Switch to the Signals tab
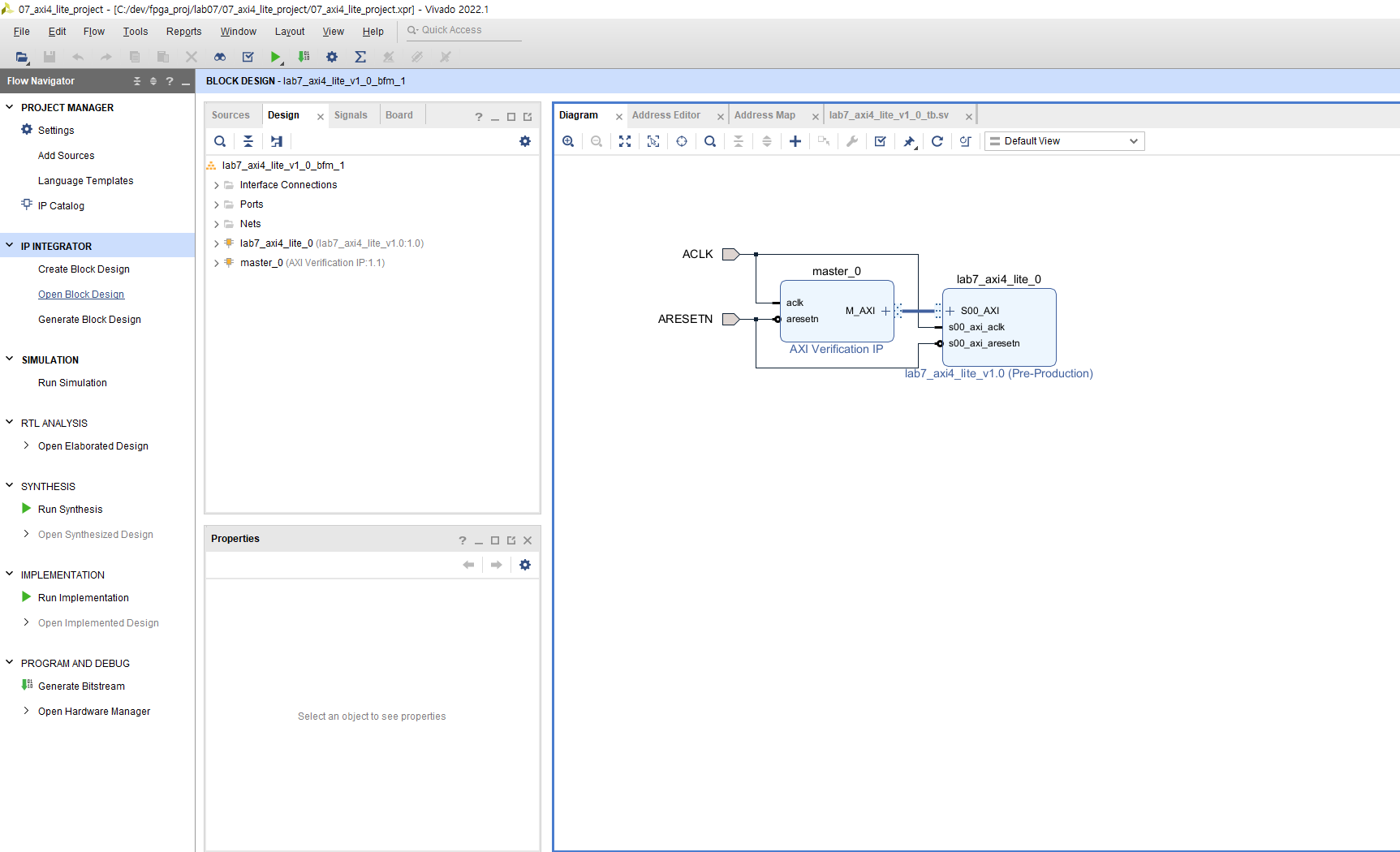Image resolution: width=1400 pixels, height=852 pixels. point(351,115)
